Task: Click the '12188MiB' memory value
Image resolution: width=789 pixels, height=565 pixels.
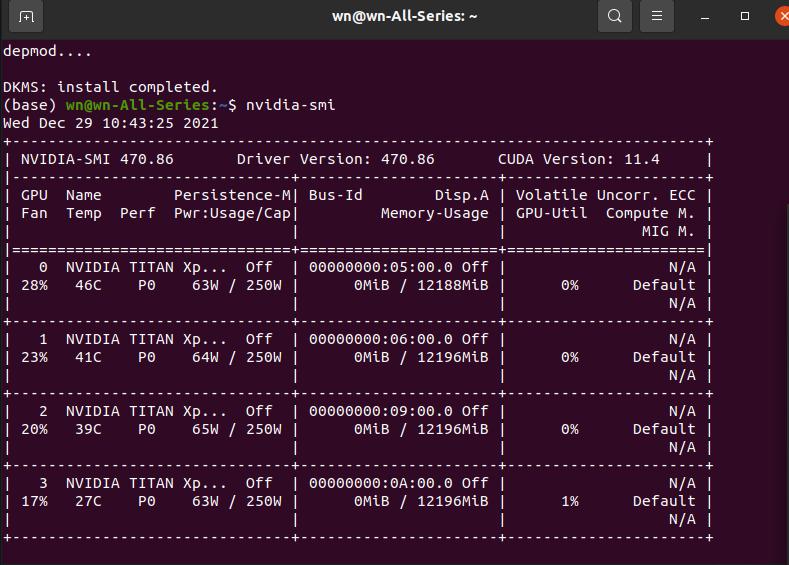Action: point(452,285)
